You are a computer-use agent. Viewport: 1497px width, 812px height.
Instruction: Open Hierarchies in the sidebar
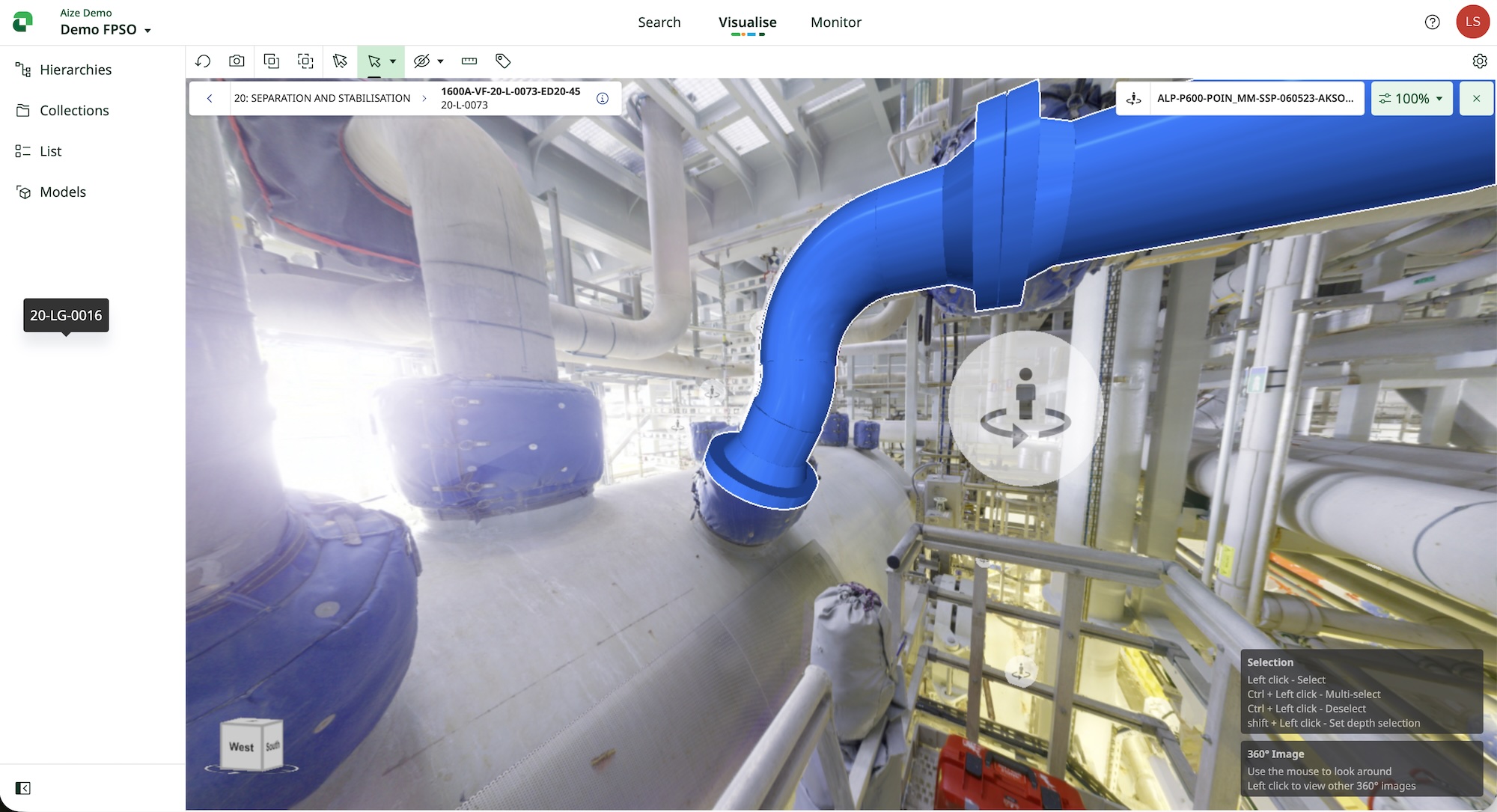pos(75,70)
